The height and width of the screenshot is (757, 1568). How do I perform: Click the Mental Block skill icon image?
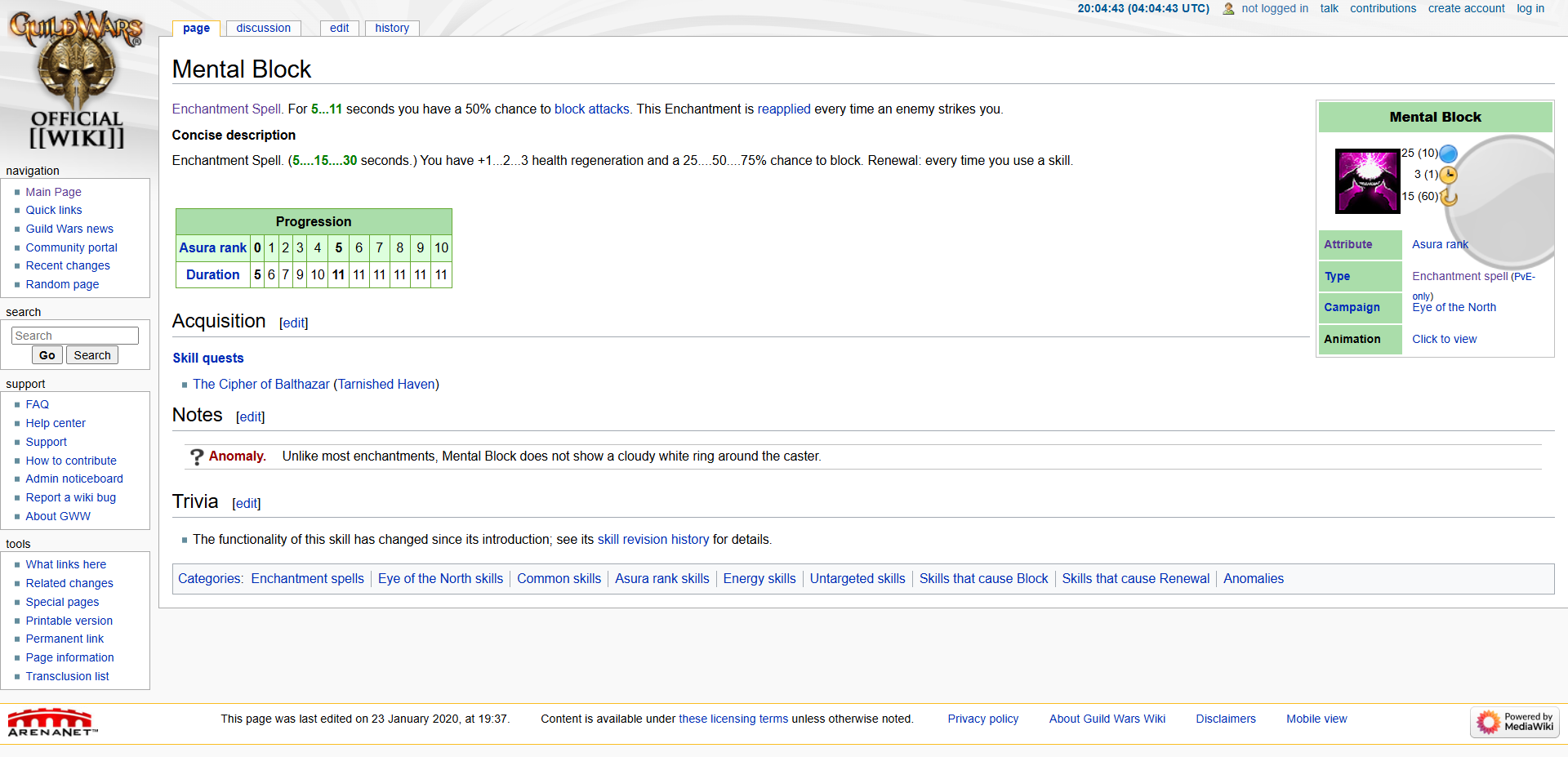pyautogui.click(x=1367, y=181)
